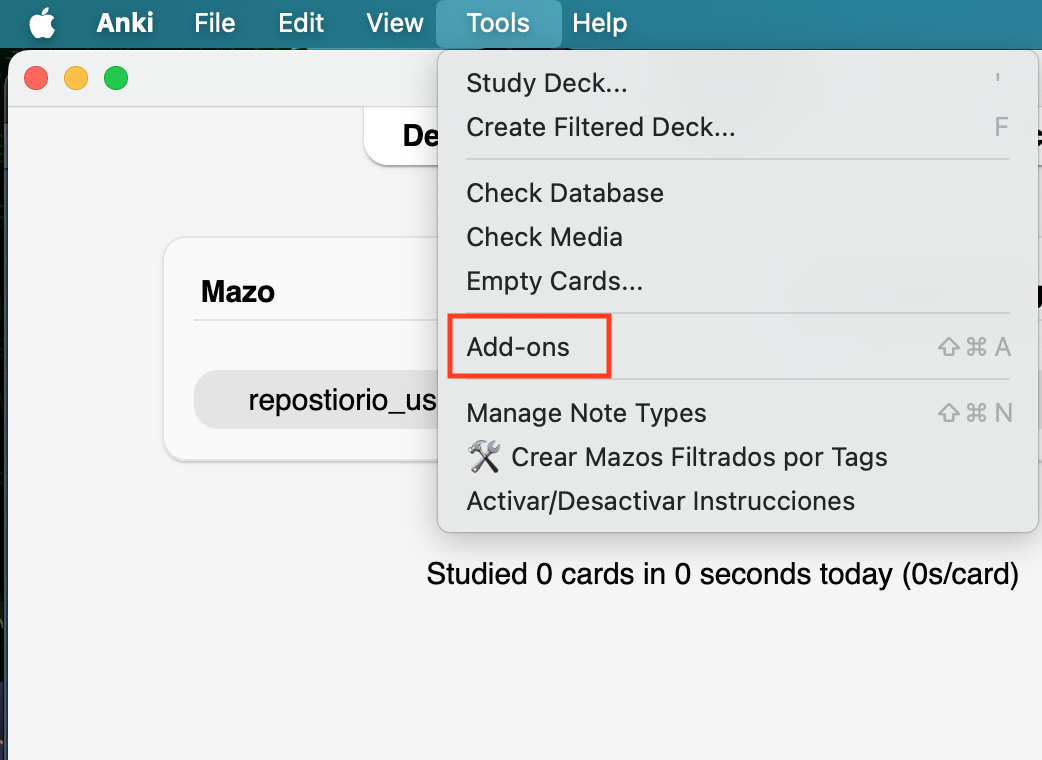This screenshot has width=1042, height=760.
Task: Toggle Activar/Desactivar Instrucciones option
Action: (661, 501)
